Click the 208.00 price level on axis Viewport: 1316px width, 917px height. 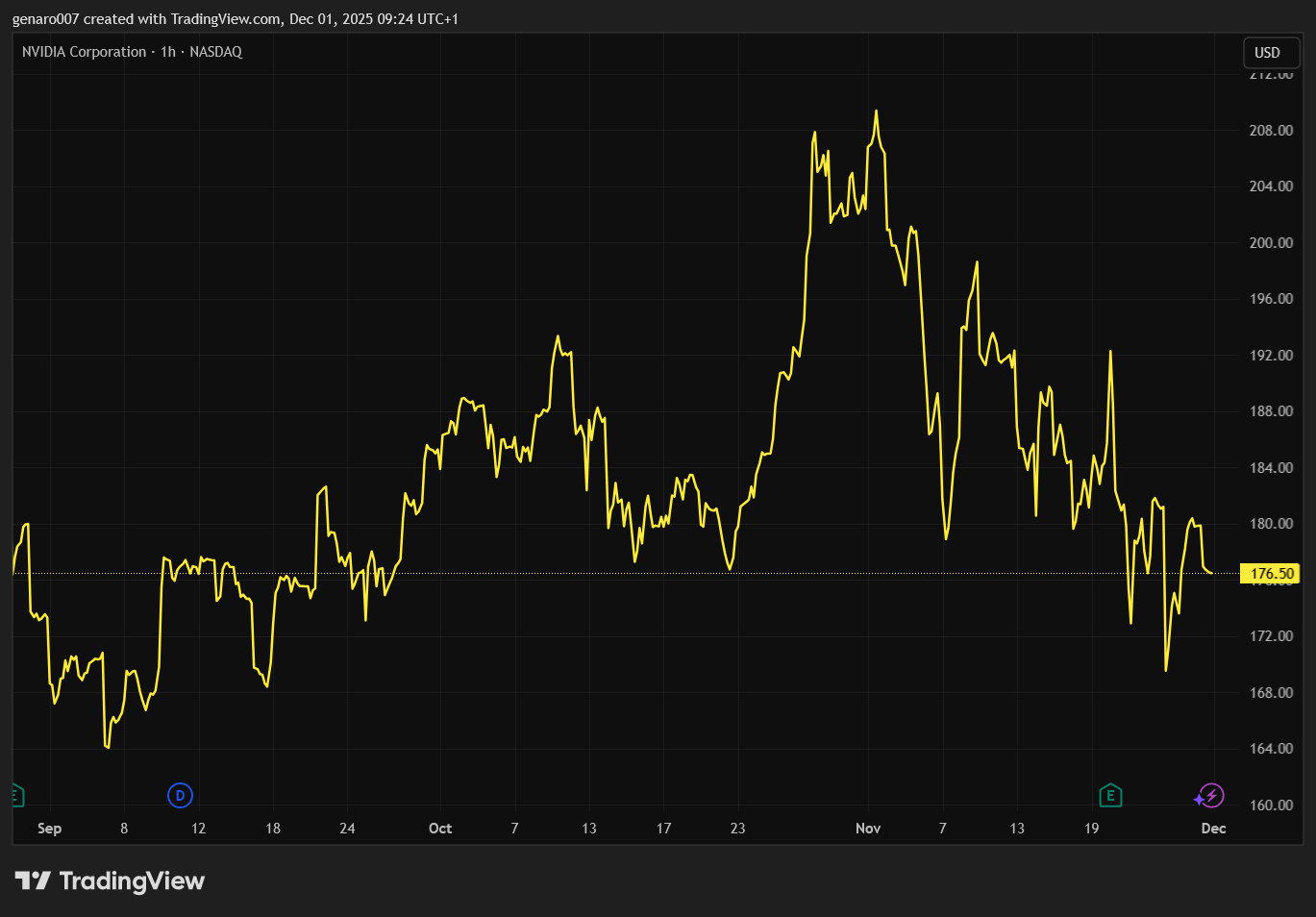point(1271,131)
